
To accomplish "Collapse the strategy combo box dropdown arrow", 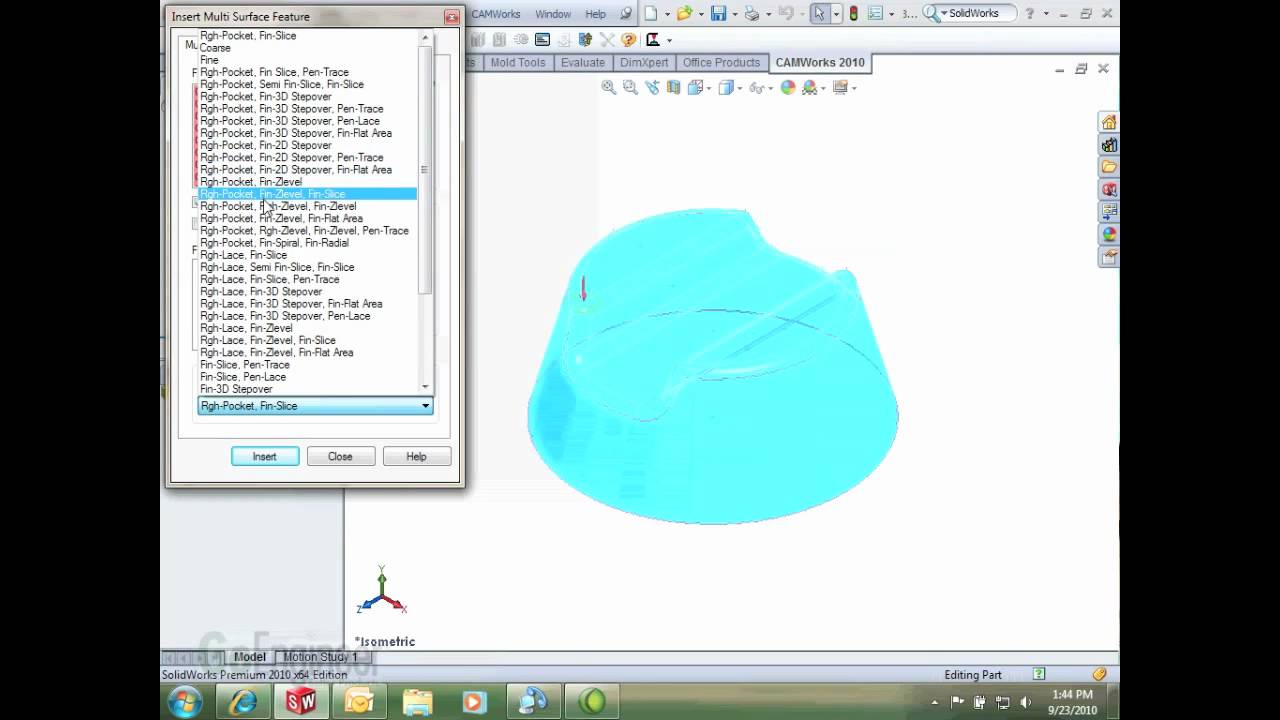I will [425, 406].
